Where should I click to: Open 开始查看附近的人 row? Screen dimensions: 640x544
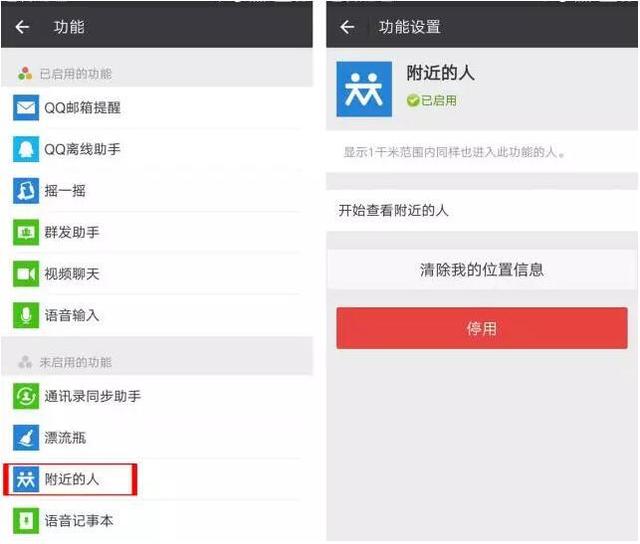pos(482,211)
